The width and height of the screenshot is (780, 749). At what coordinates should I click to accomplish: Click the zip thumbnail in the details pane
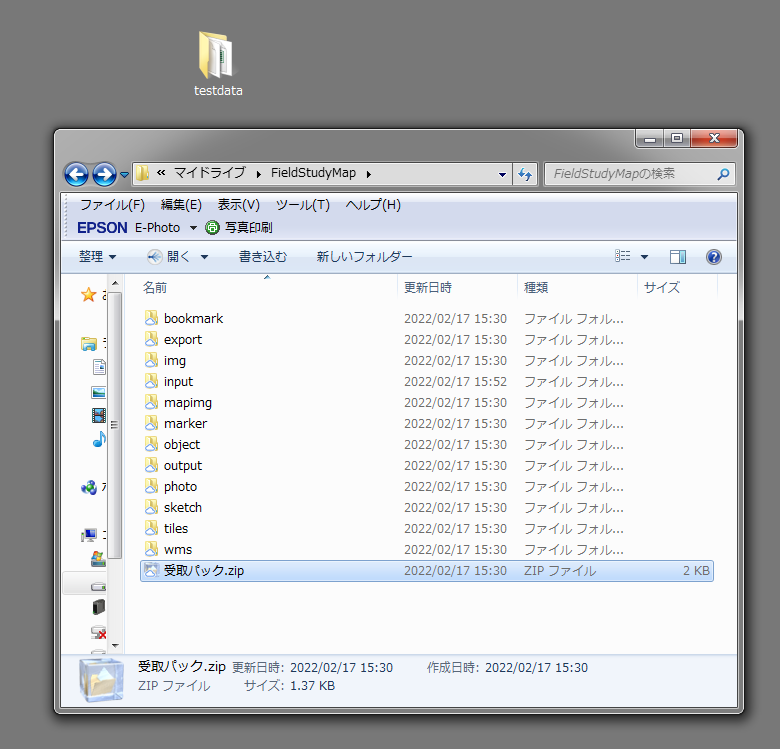click(x=101, y=679)
